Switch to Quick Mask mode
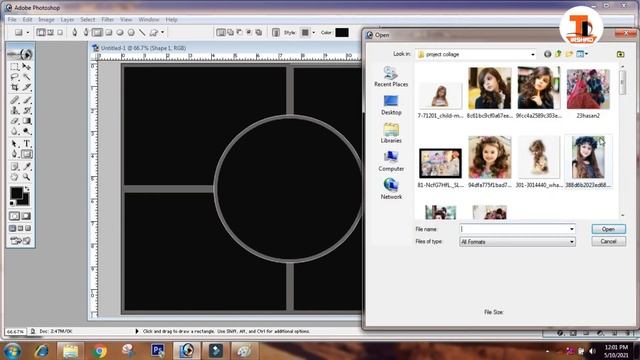 (26, 216)
